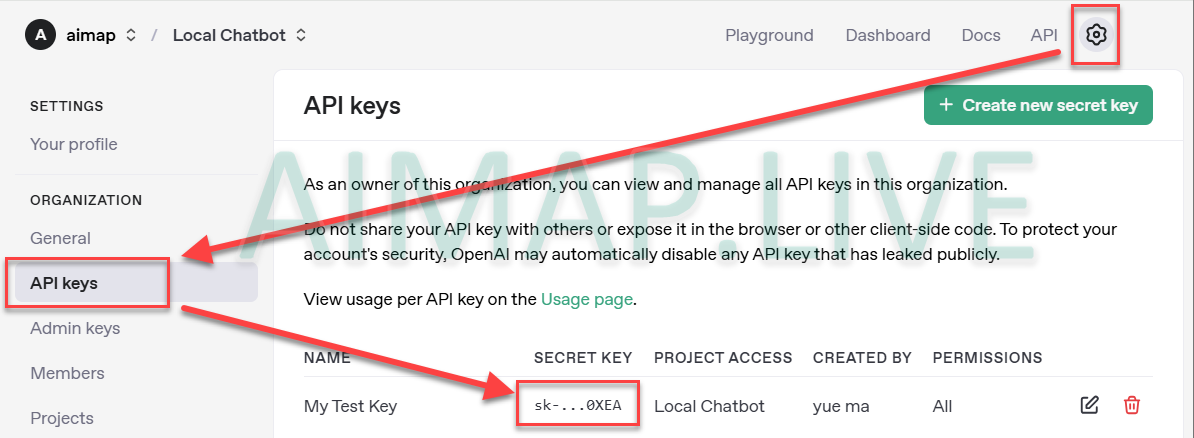Go to Projects in the sidebar
The image size is (1194, 438).
[x=62, y=418]
